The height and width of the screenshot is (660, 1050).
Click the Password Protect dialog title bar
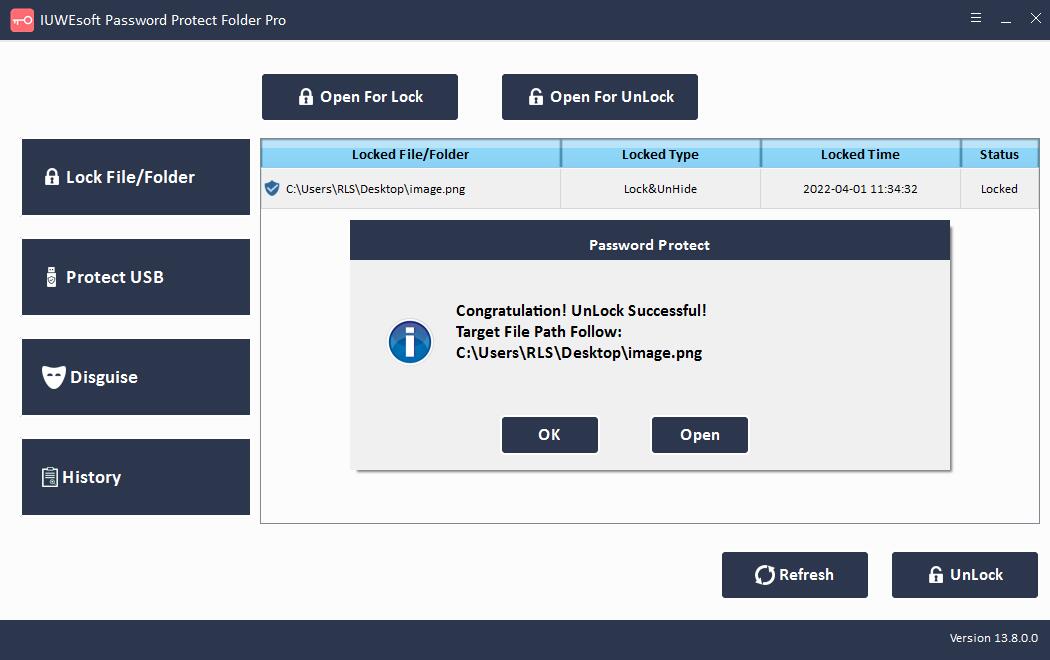coord(650,241)
